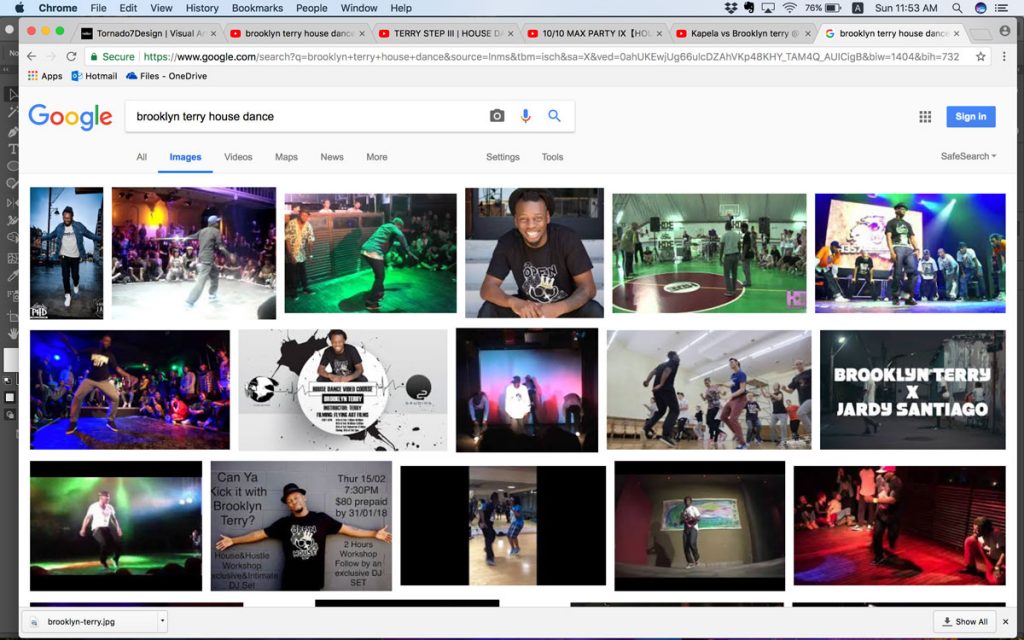Click Show All downloads button
The image size is (1024, 640).
964,621
